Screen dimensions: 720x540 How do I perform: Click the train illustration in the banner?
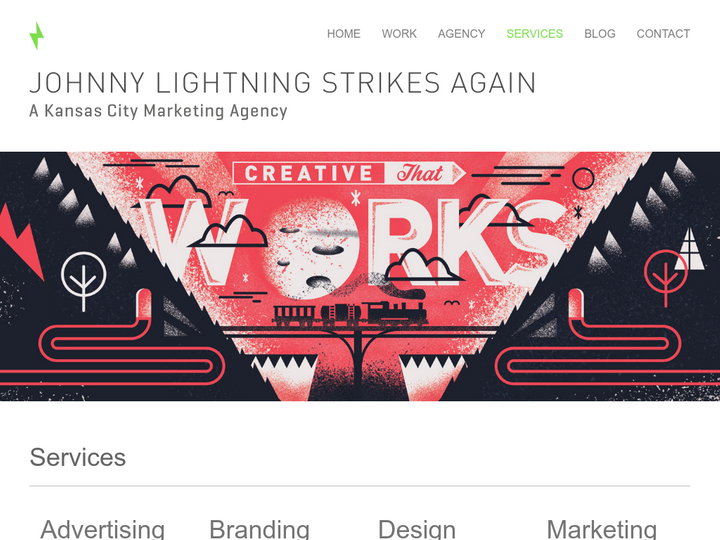(x=350, y=314)
